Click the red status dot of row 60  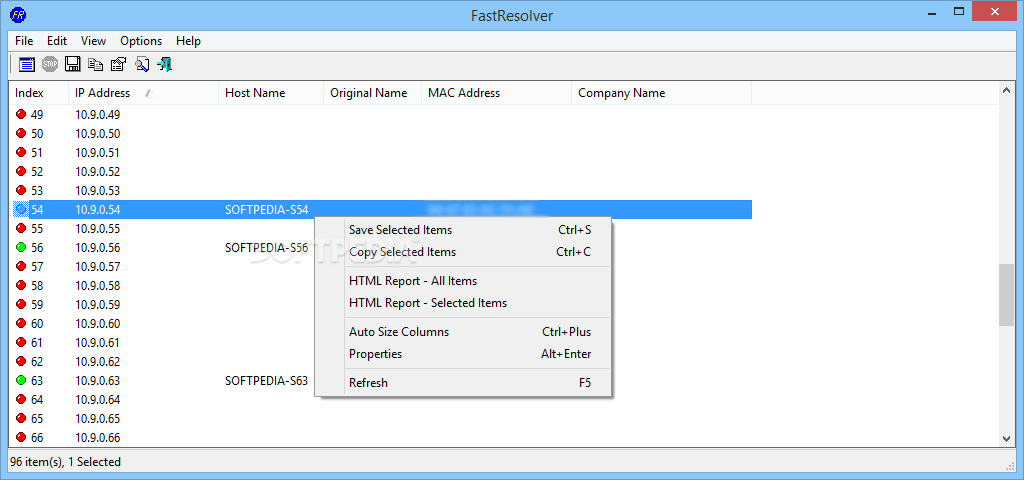click(x=21, y=323)
